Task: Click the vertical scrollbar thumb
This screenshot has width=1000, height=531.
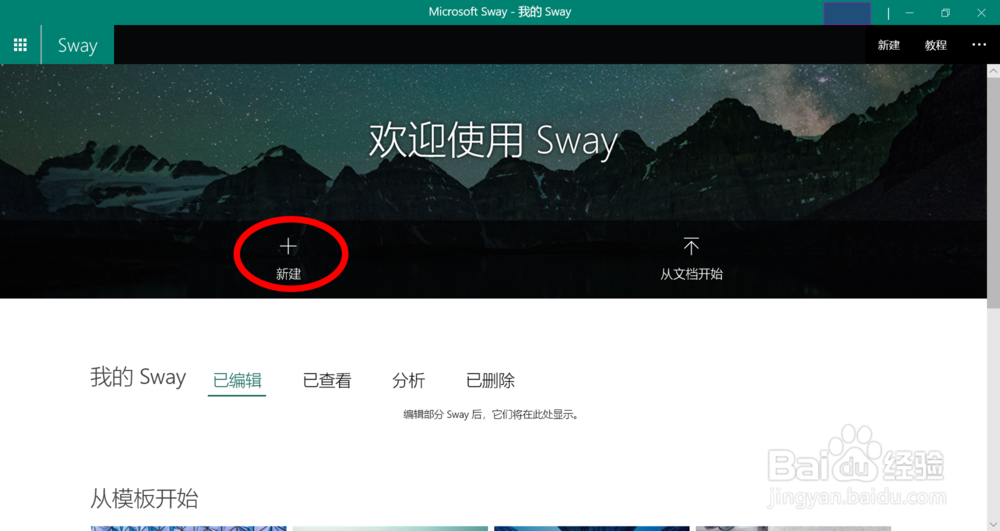Action: tap(994, 193)
